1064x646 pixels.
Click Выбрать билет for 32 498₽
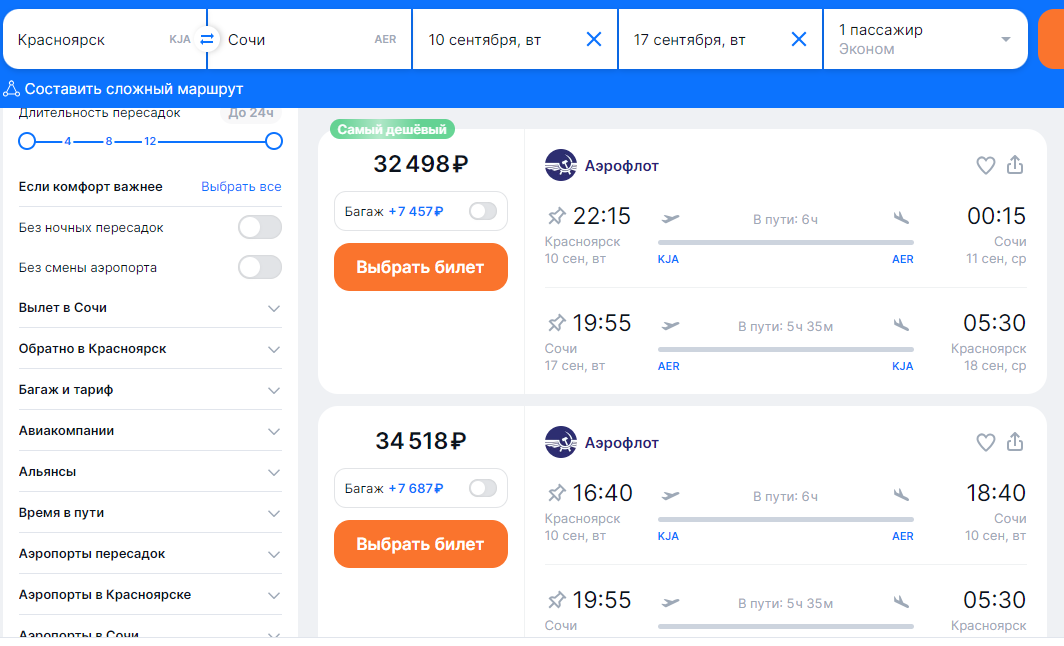420,267
